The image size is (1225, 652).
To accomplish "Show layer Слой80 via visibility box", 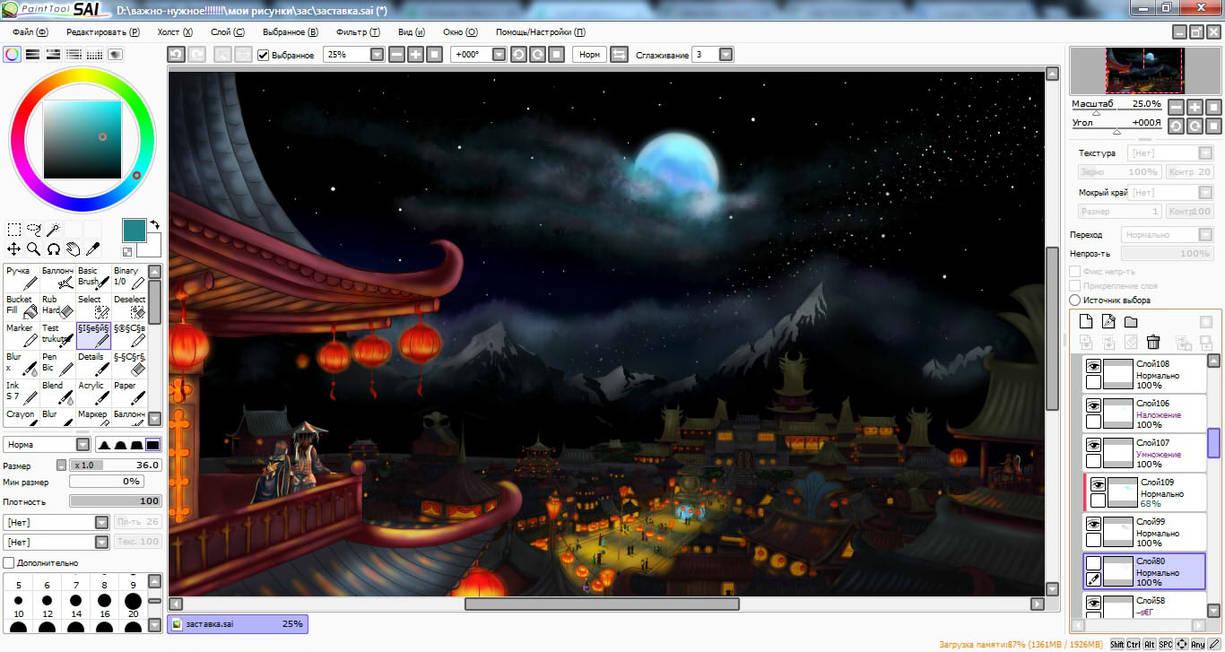I will point(1093,562).
